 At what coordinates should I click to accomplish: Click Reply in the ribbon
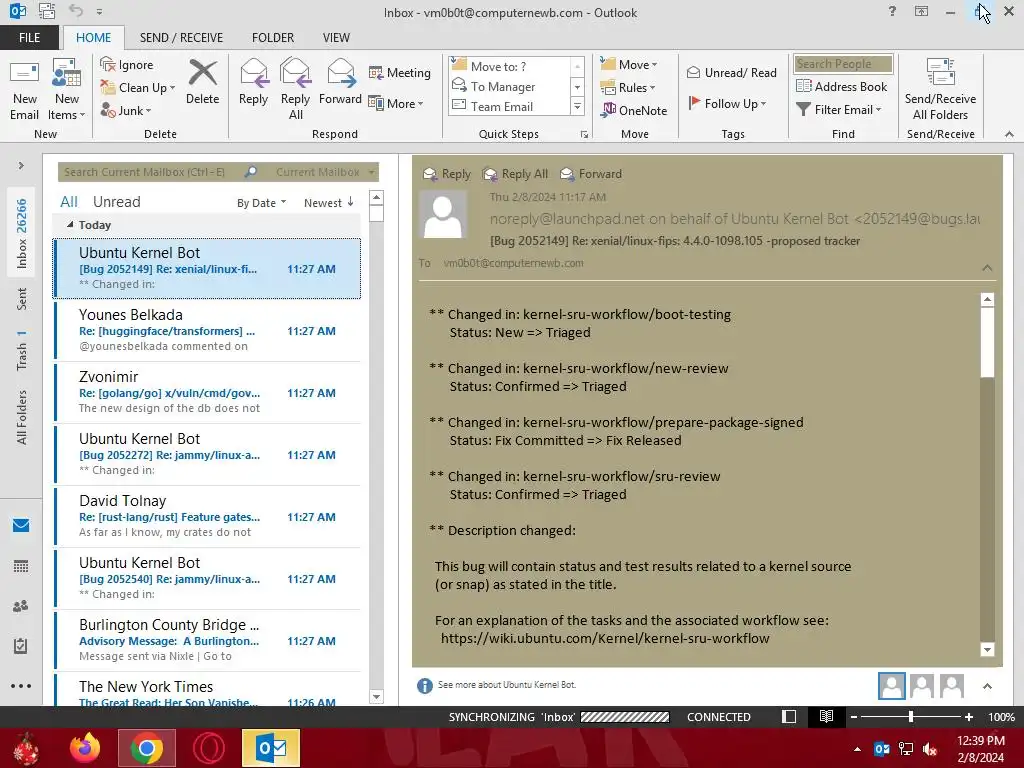tap(253, 83)
